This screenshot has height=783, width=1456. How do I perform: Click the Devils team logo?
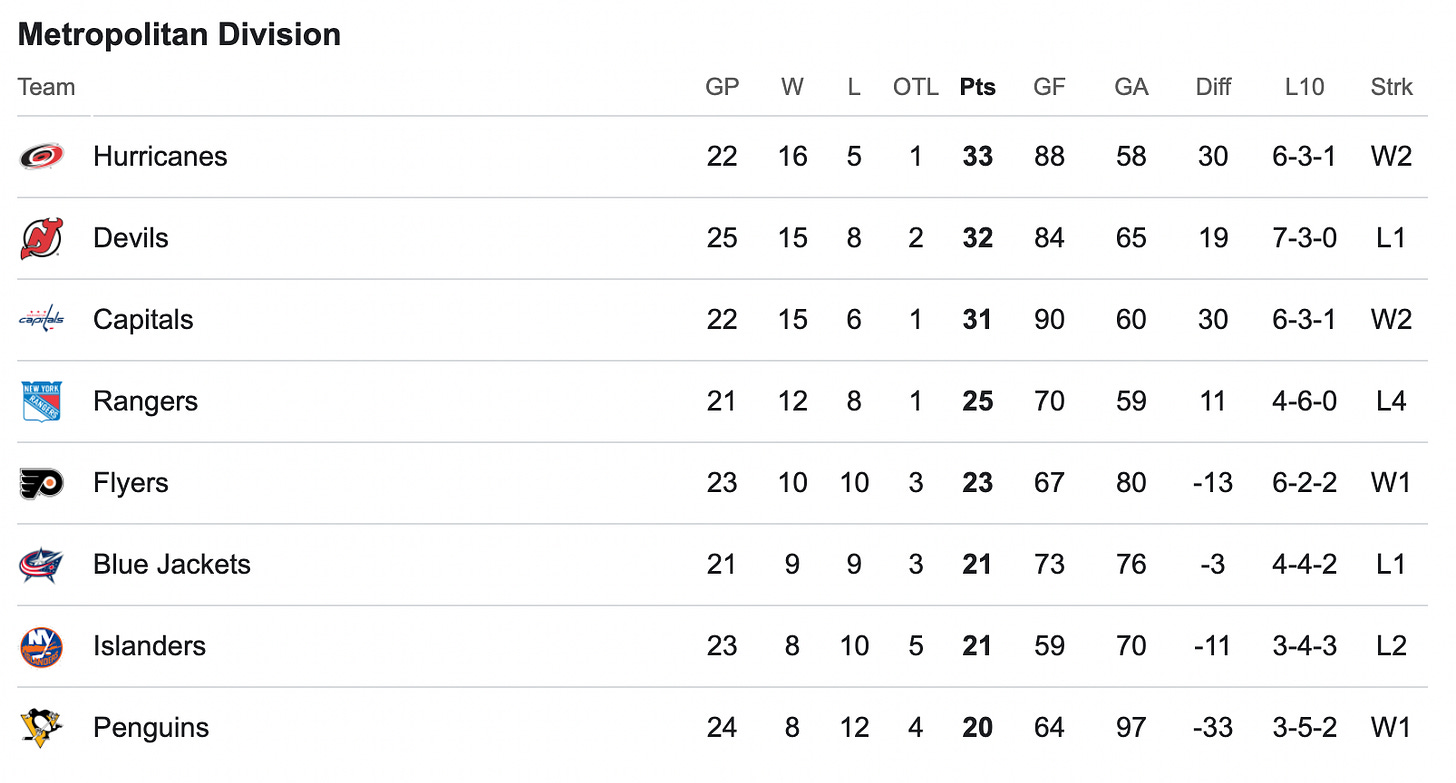41,238
